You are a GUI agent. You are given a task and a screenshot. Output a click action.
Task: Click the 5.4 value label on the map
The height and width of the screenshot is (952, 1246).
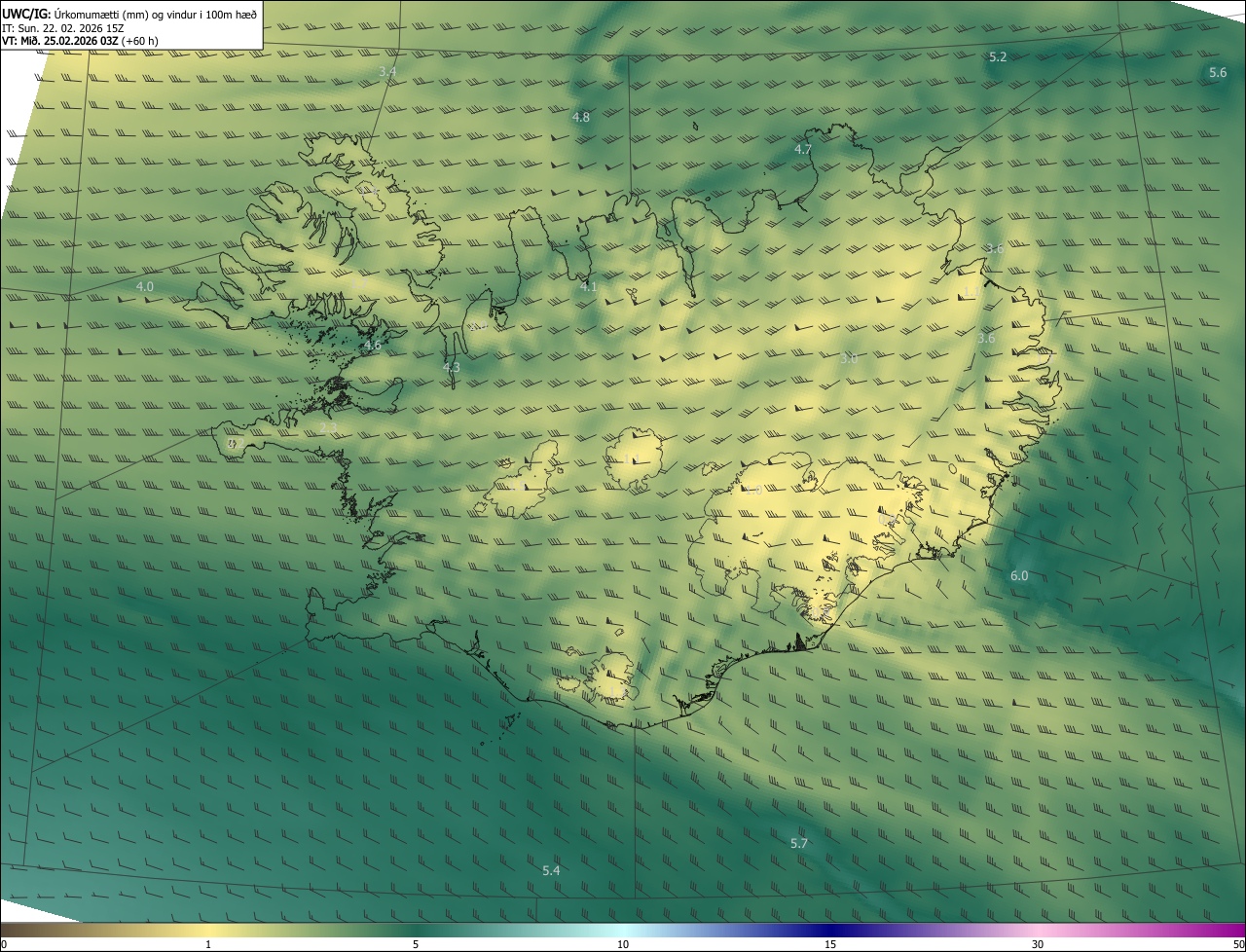coord(551,870)
